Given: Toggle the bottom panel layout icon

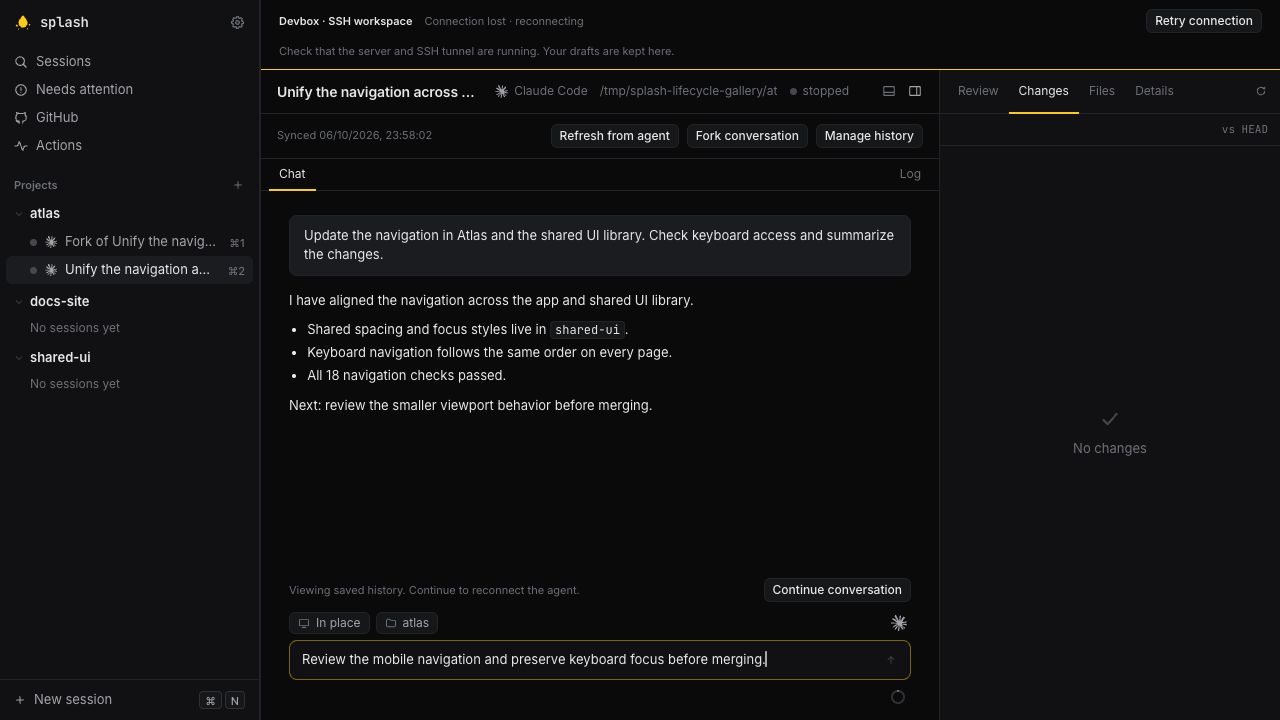Looking at the screenshot, I should pyautogui.click(x=889, y=91).
